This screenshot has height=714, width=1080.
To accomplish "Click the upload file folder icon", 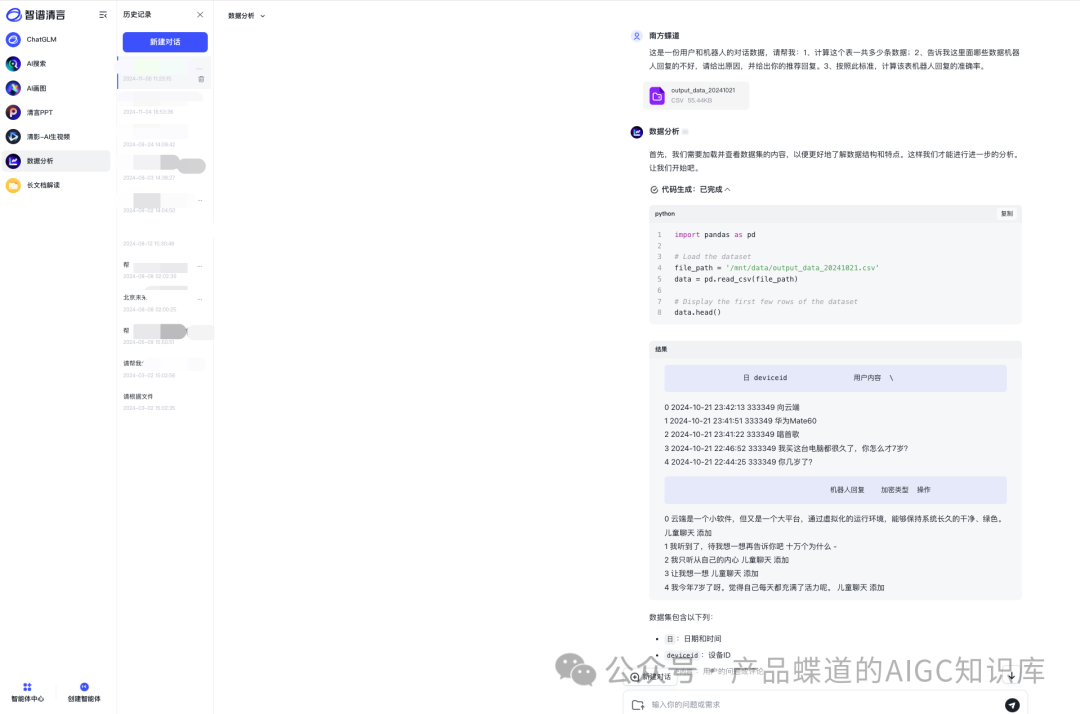I will (x=638, y=704).
